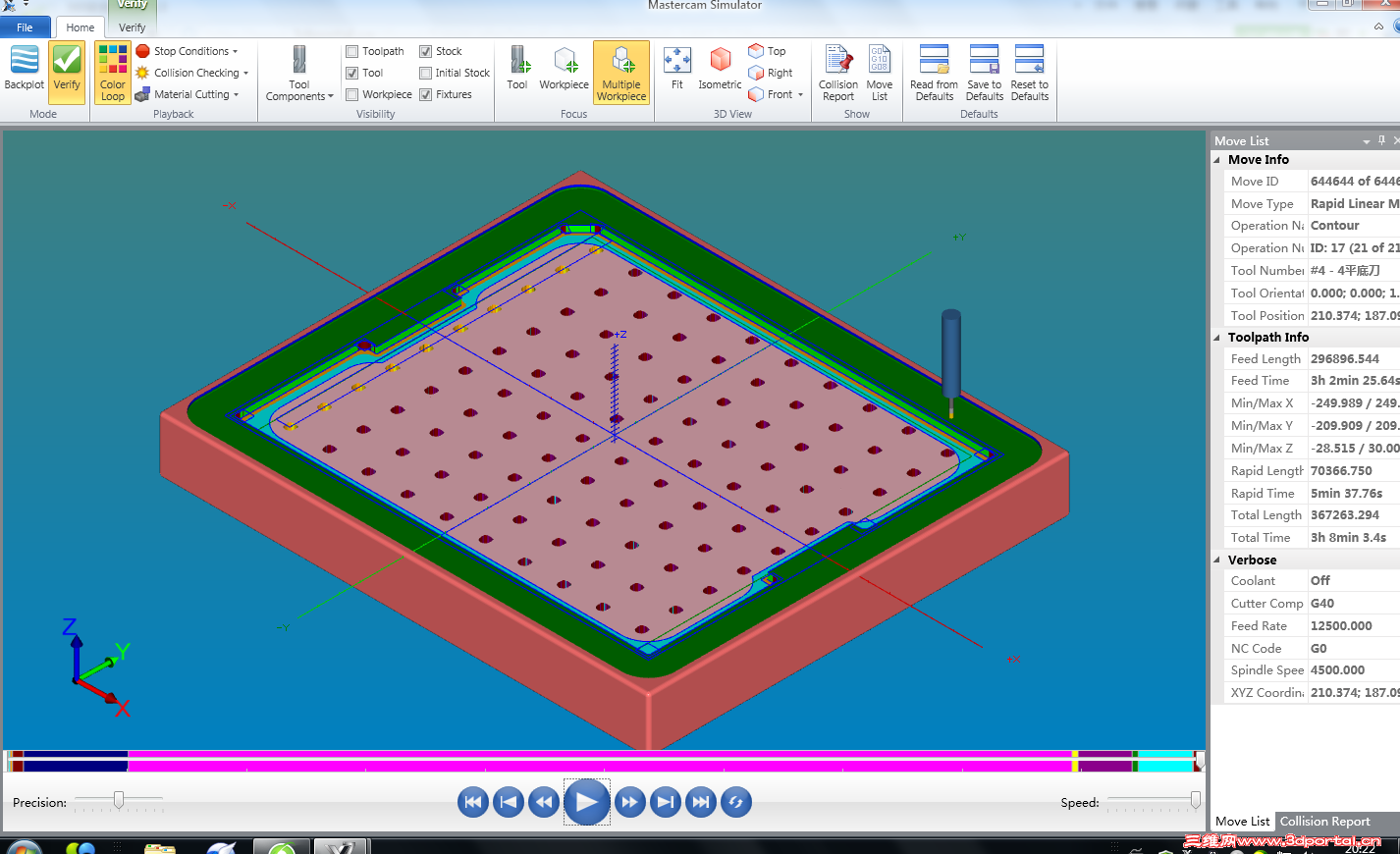This screenshot has height=854, width=1400.
Task: Select Multiple Workpiece focus
Action: (x=621, y=73)
